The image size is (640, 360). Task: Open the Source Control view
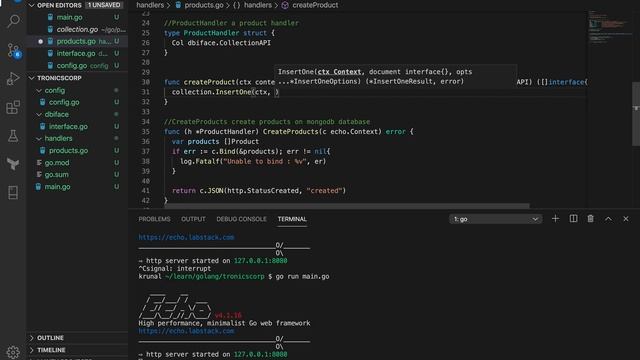[x=13, y=51]
